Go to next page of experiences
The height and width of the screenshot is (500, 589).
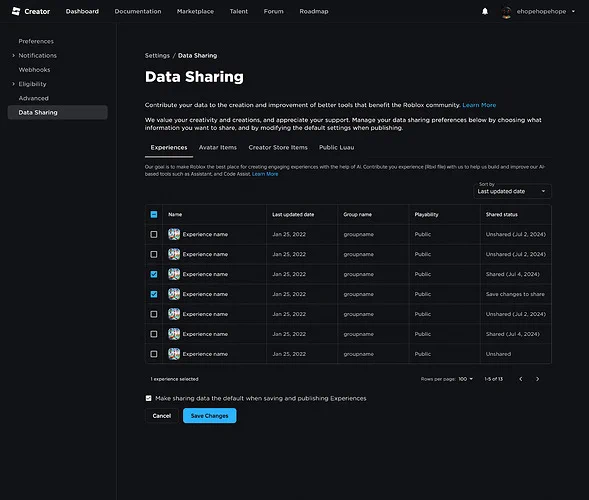pos(538,379)
